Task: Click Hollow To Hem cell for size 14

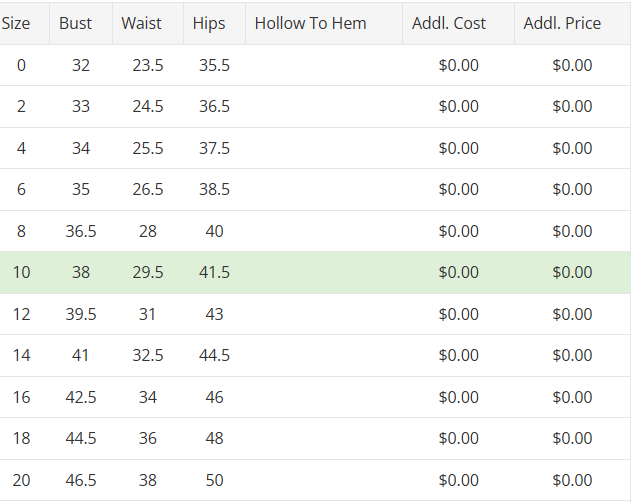Action: [x=324, y=355]
